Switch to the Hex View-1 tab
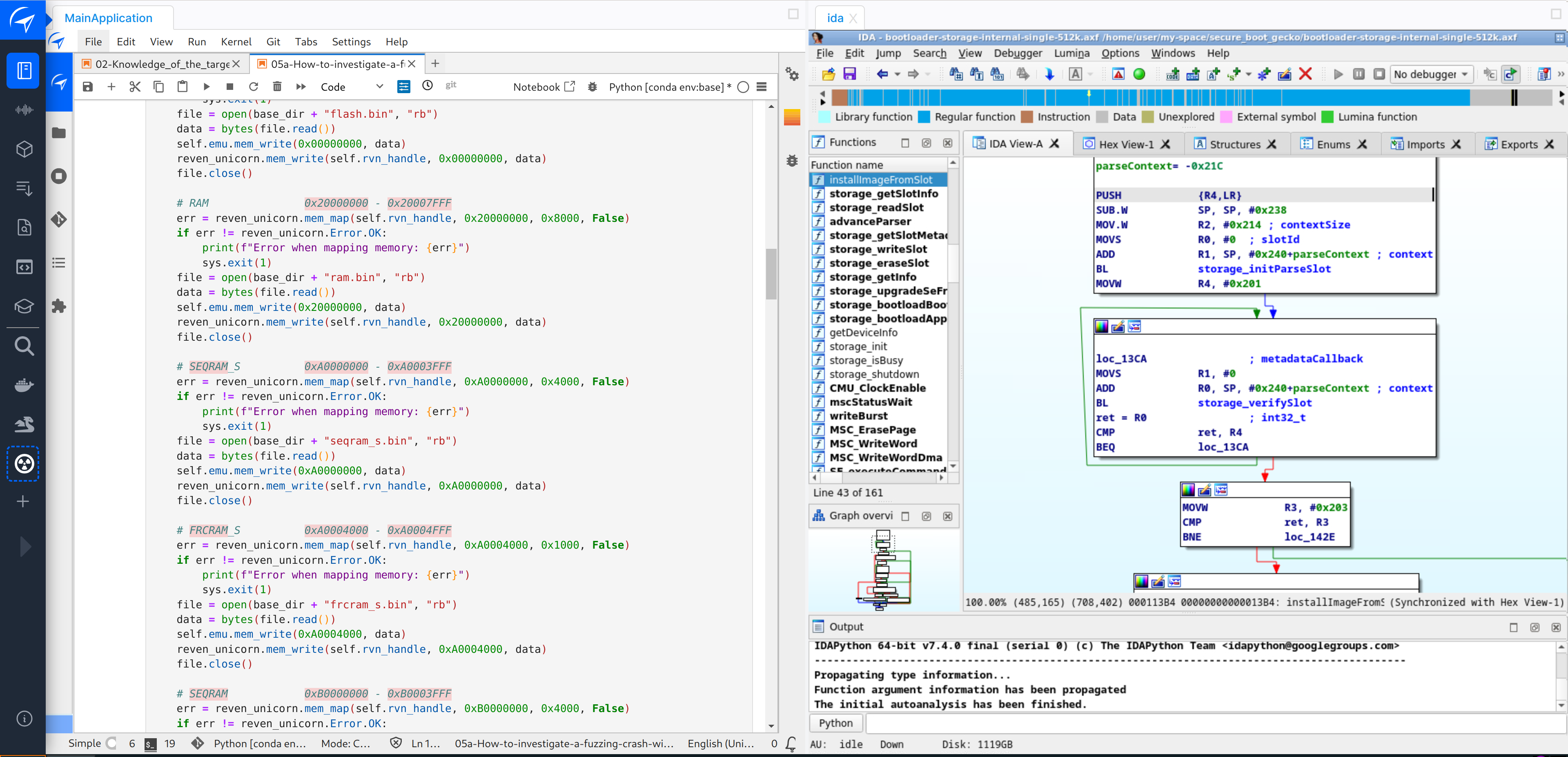Screen dimensions: 1568x757 [1126, 144]
